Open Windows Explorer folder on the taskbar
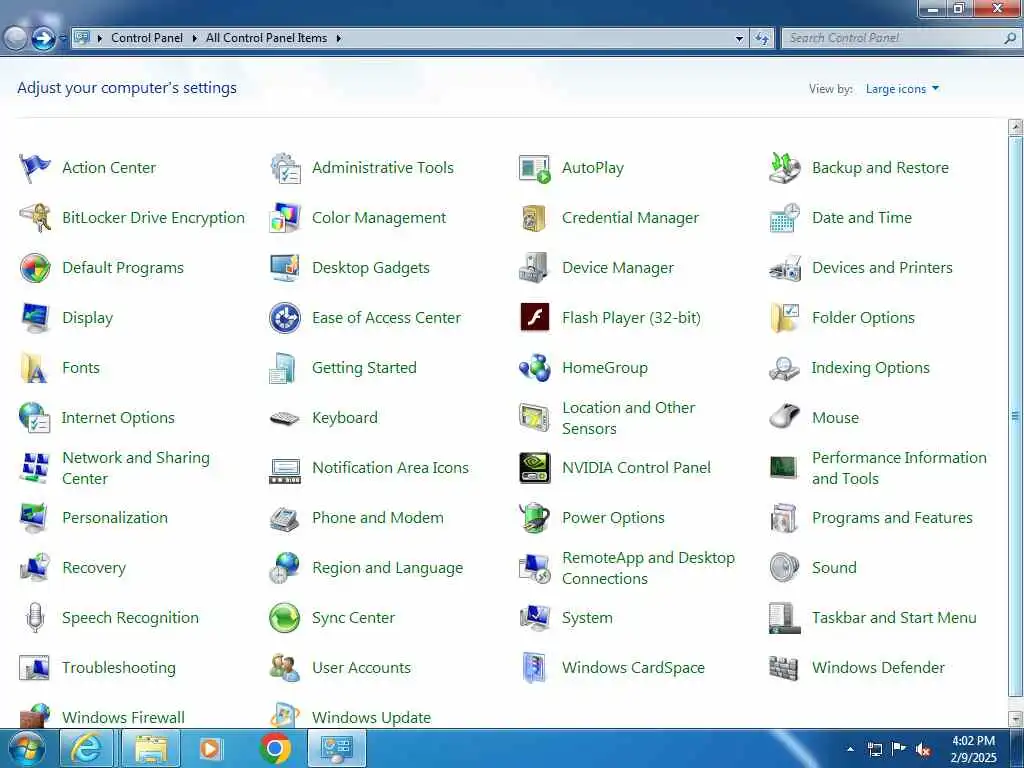This screenshot has height=768, width=1024. [x=151, y=748]
